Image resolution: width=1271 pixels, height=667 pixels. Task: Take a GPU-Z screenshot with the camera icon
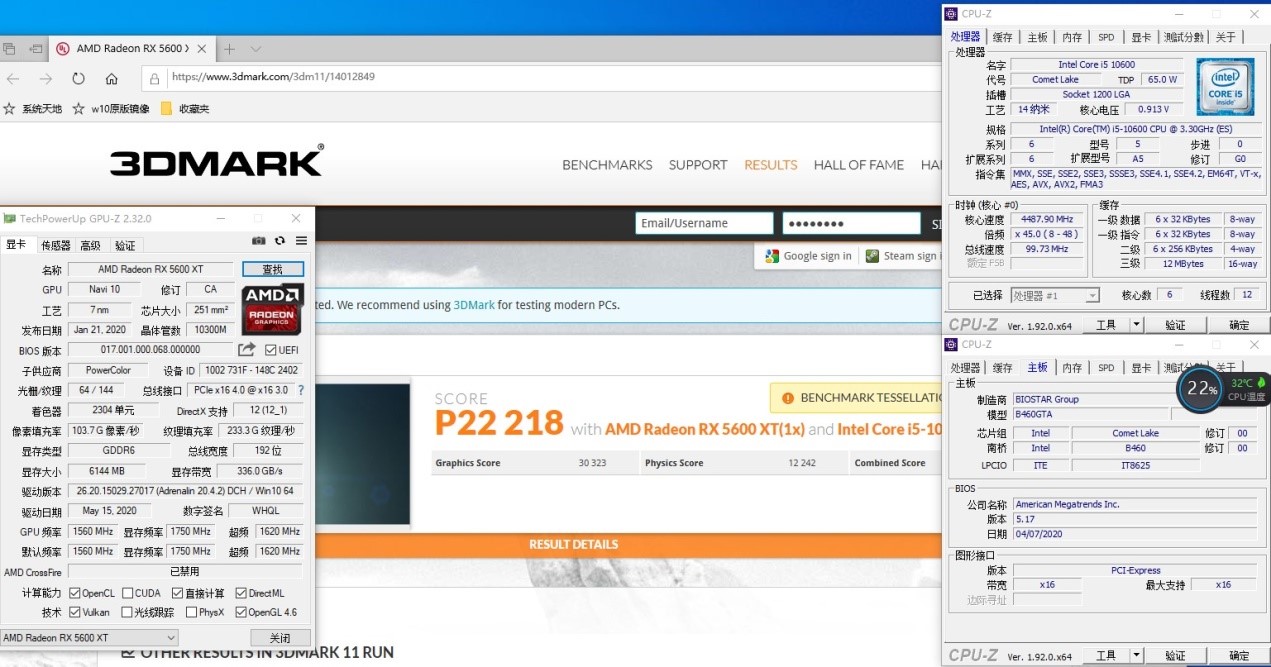(x=259, y=241)
